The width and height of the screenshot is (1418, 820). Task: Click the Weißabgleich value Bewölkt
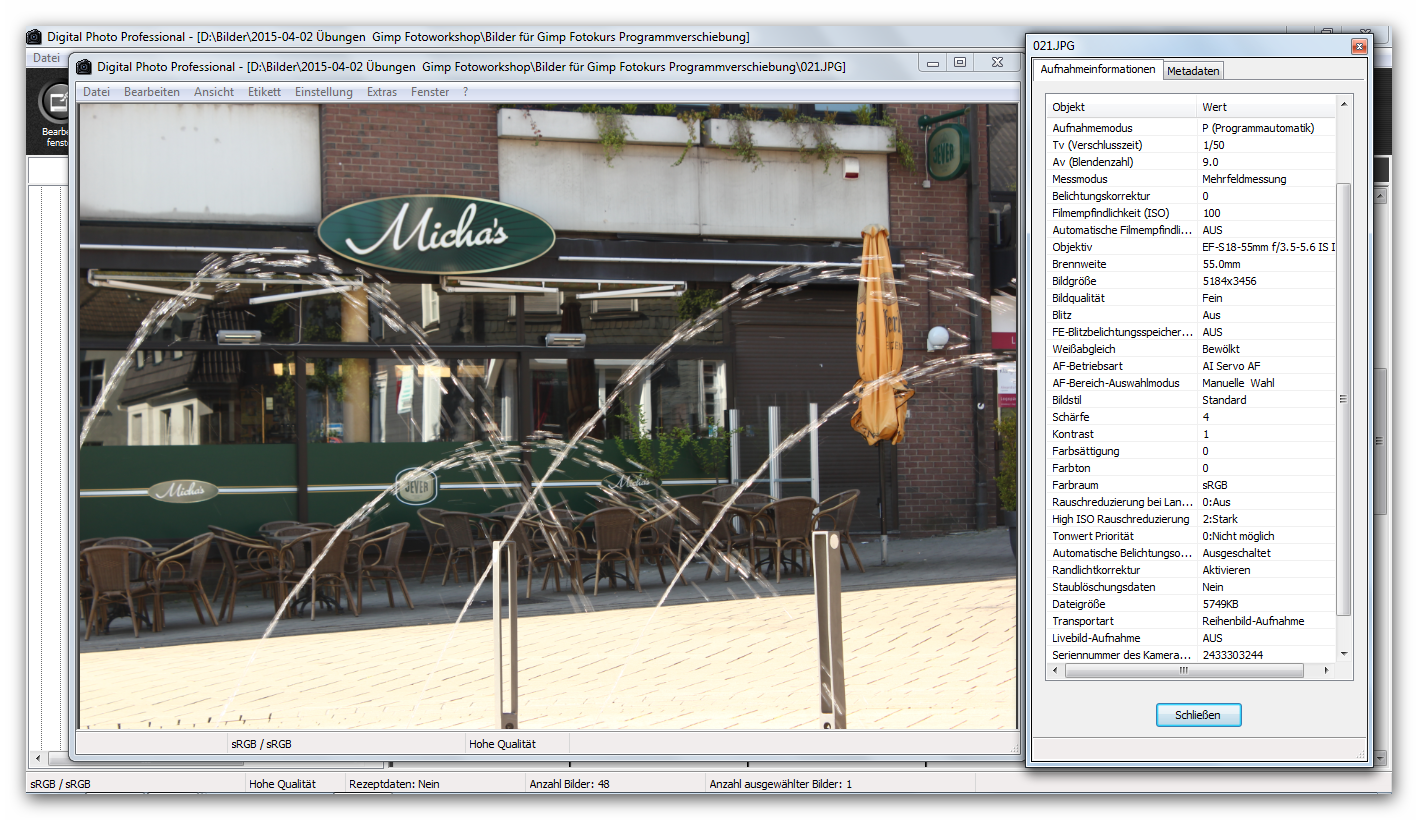(1221, 349)
